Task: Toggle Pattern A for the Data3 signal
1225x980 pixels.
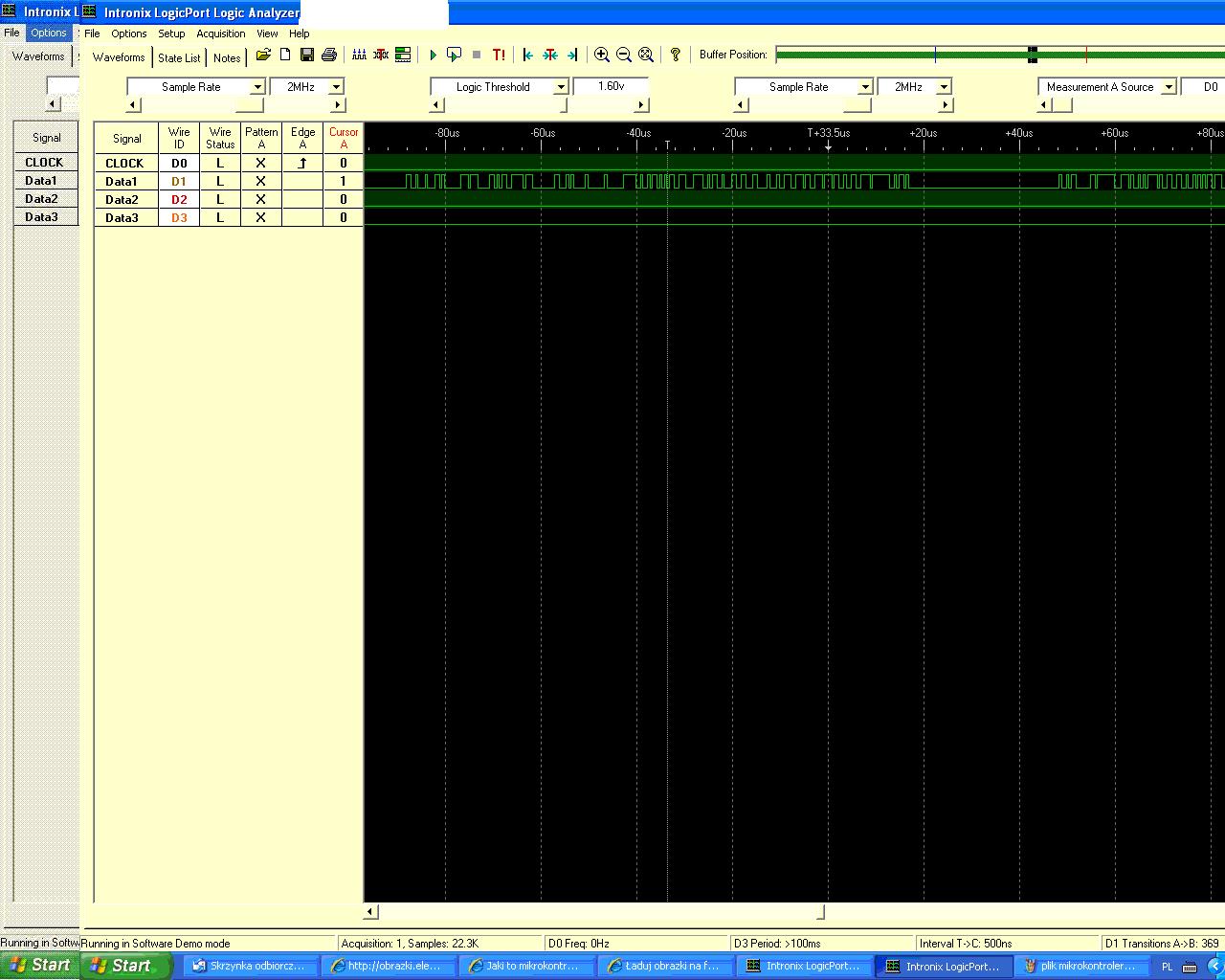Action: pyautogui.click(x=261, y=218)
